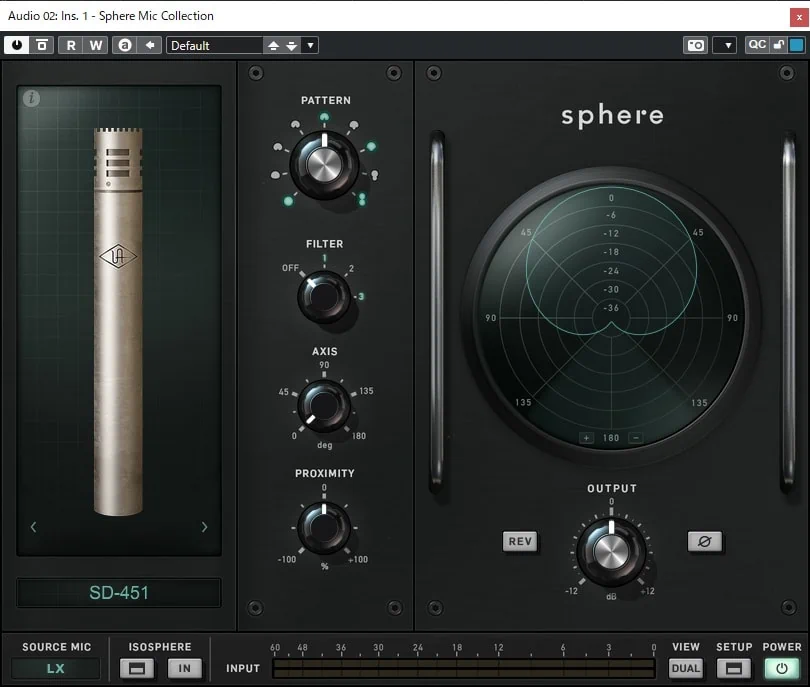Switch view to DUAL mode
Image resolution: width=810 pixels, height=687 pixels.
click(685, 668)
